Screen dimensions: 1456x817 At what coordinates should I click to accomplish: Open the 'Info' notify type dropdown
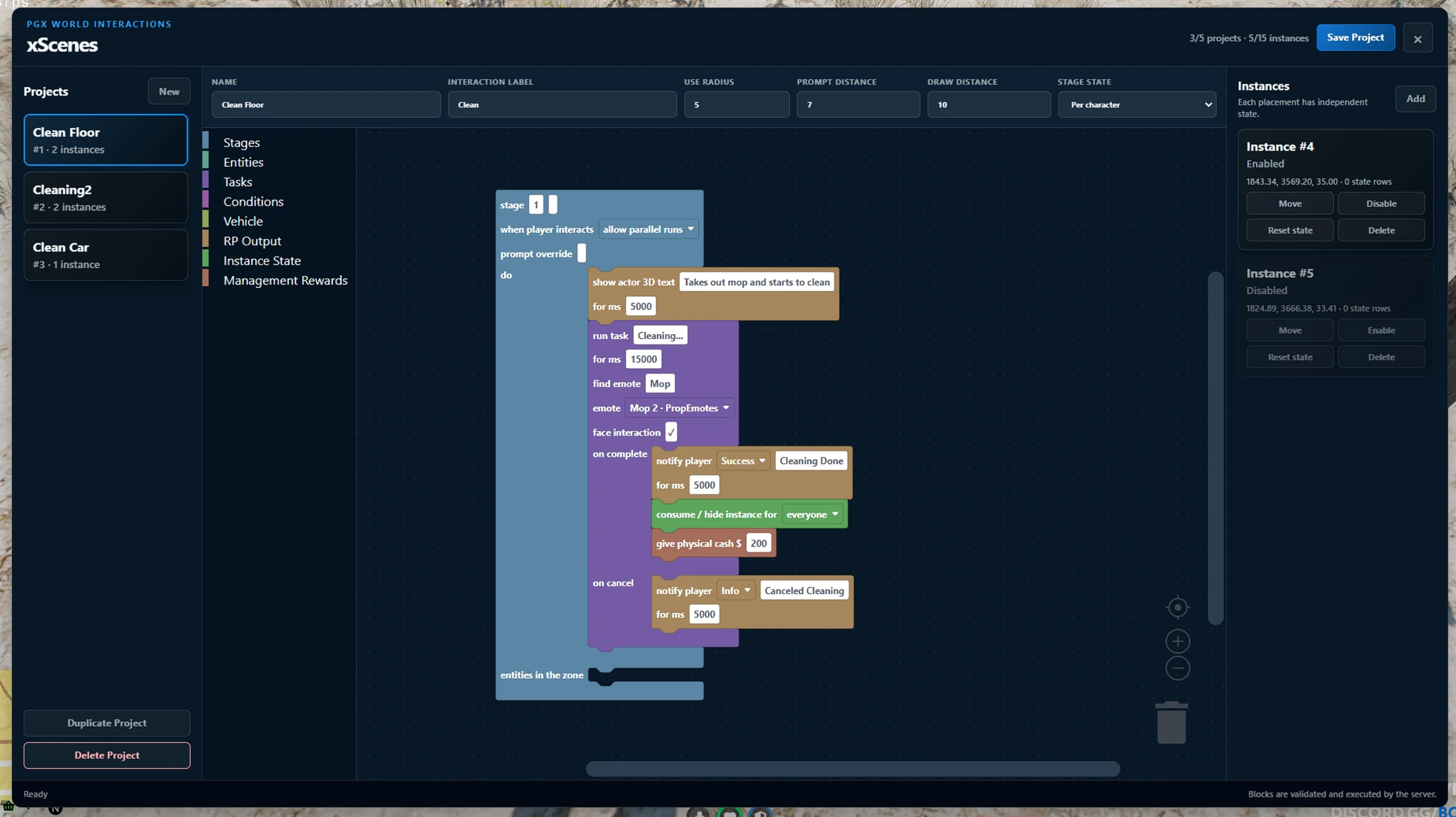click(735, 590)
